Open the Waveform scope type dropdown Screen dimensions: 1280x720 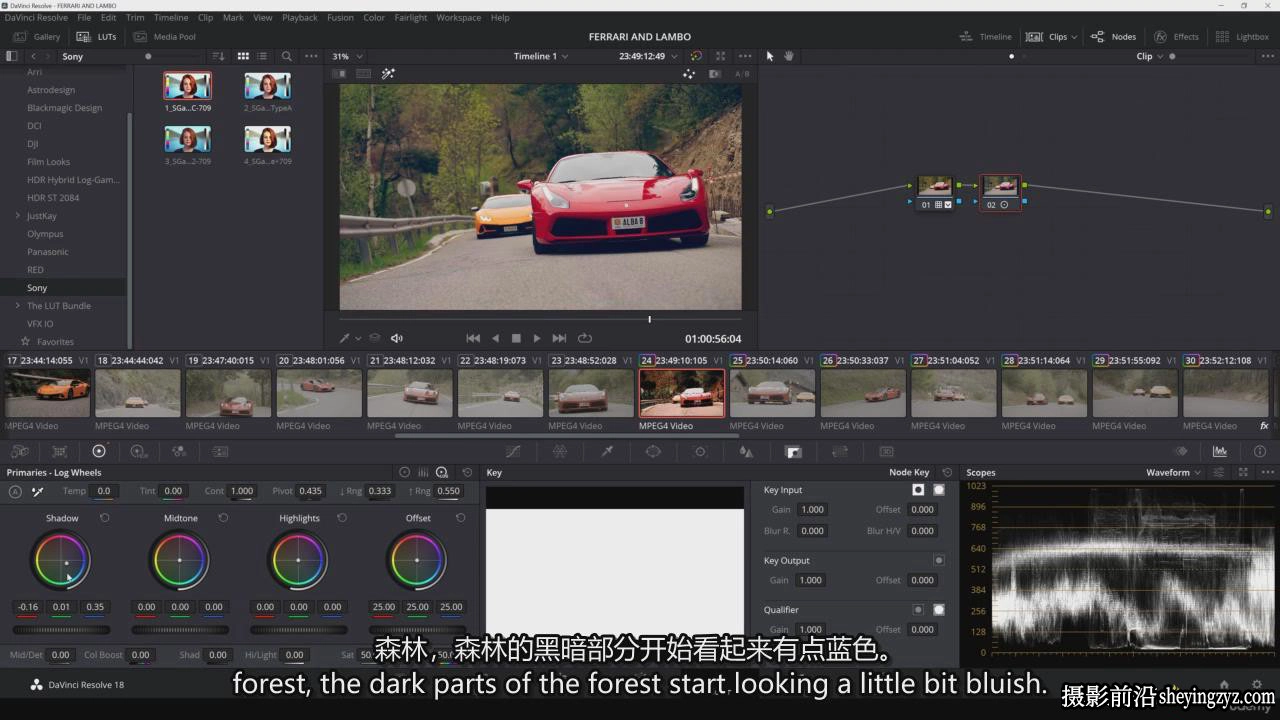coord(1173,472)
